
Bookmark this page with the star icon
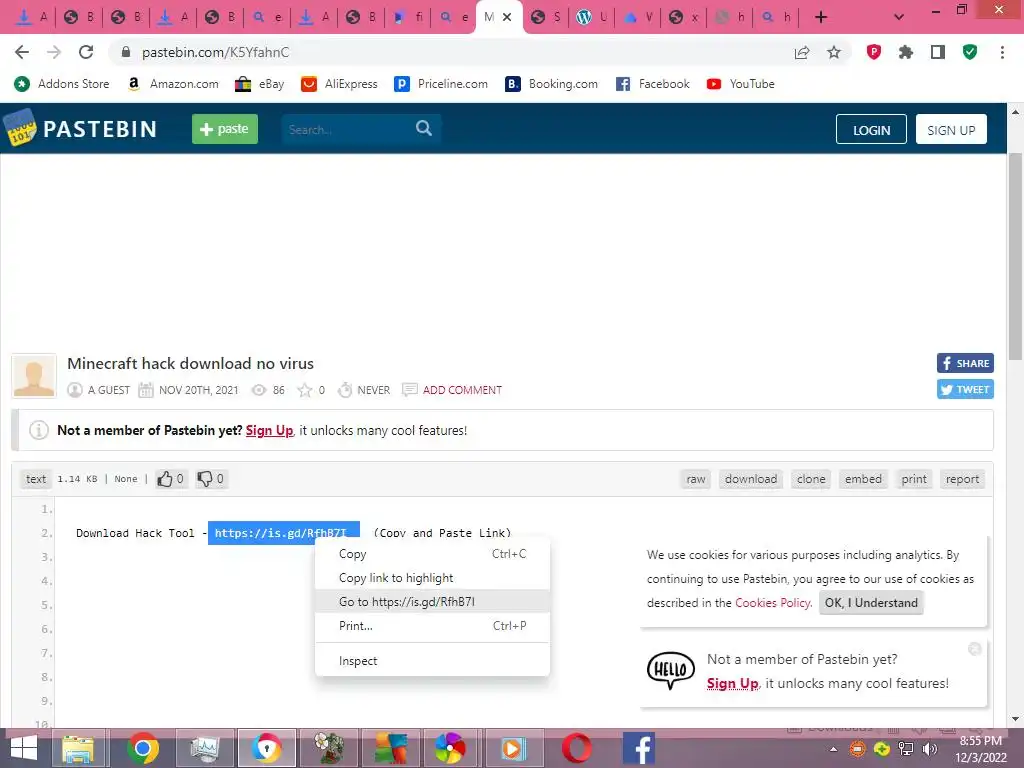point(834,52)
